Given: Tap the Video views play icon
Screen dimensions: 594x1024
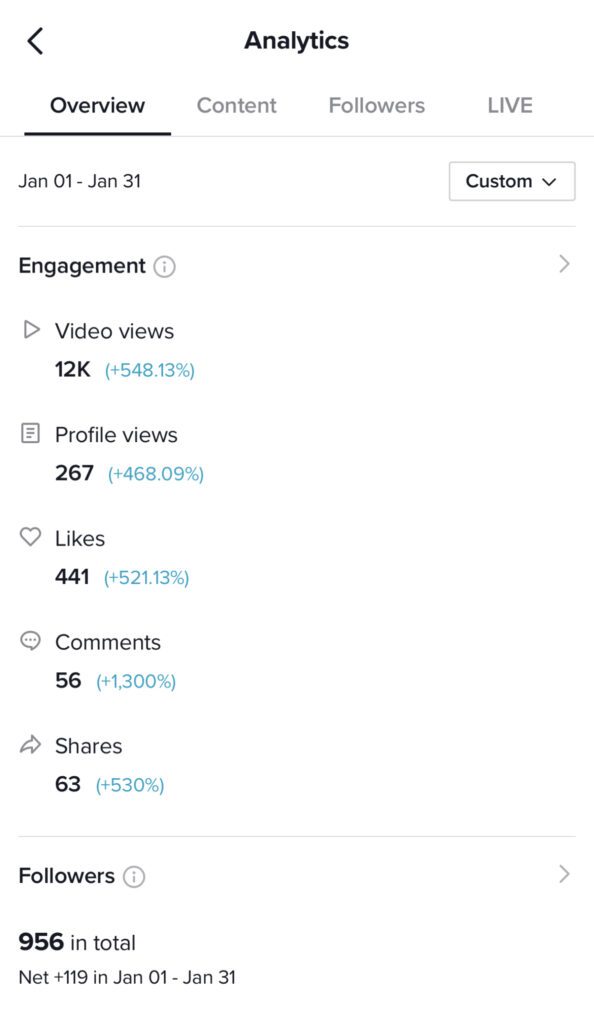Looking at the screenshot, I should tap(31, 329).
